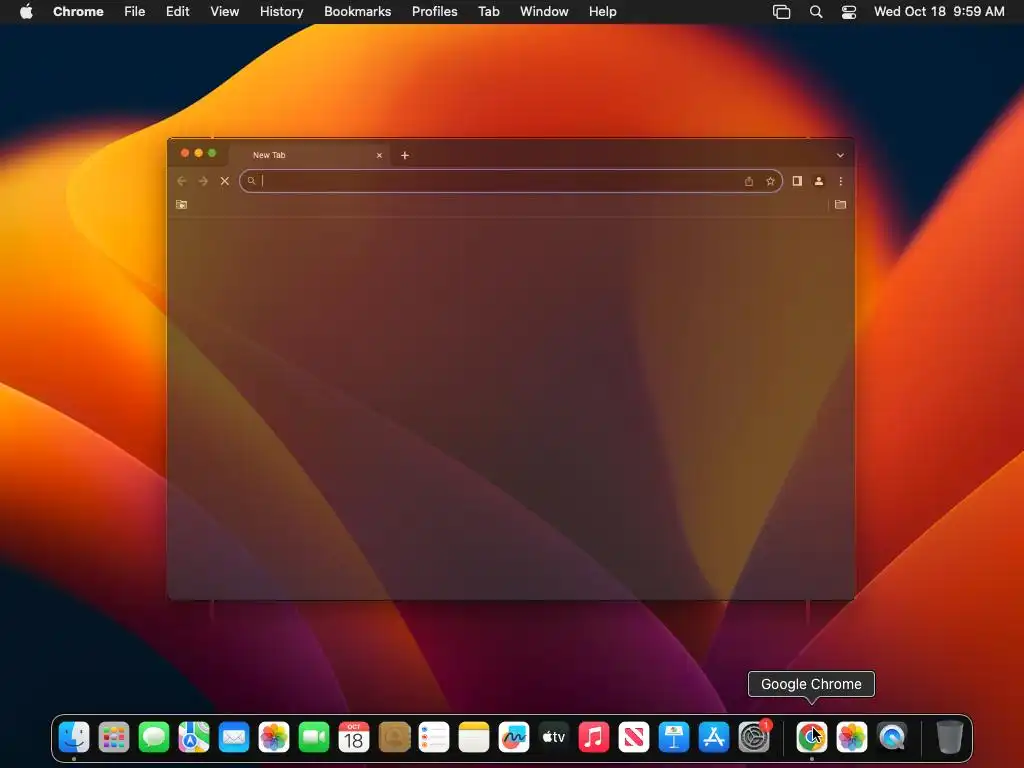Open the Chrome profile avatar menu
1024x768 pixels.
click(818, 181)
